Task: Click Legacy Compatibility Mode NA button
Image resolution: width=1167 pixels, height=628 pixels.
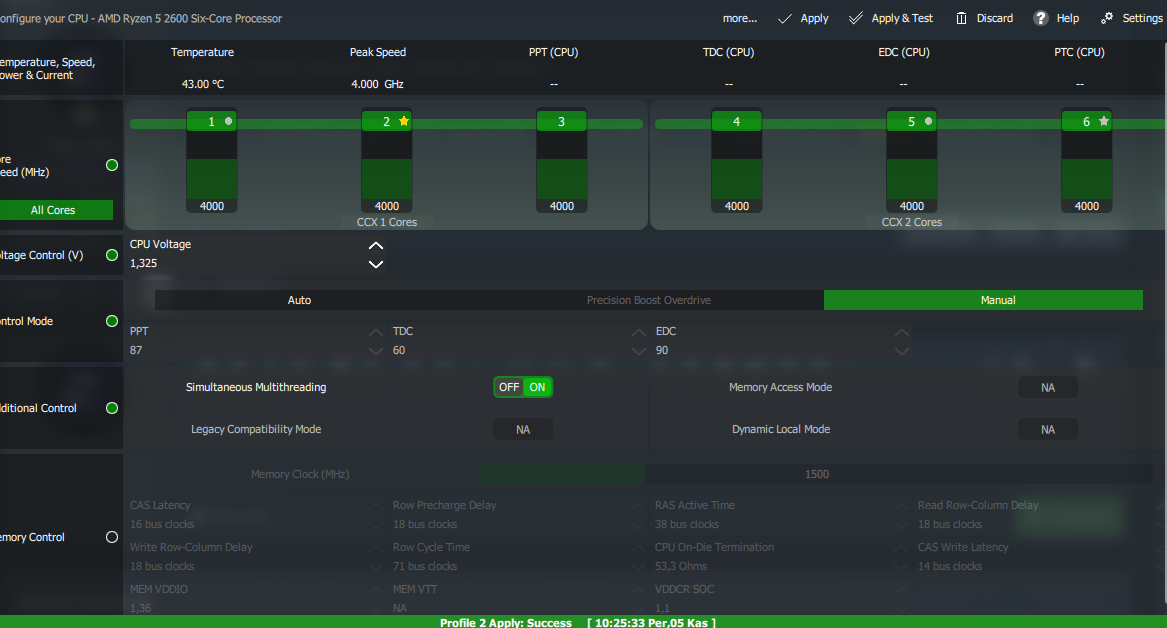Action: click(x=523, y=429)
